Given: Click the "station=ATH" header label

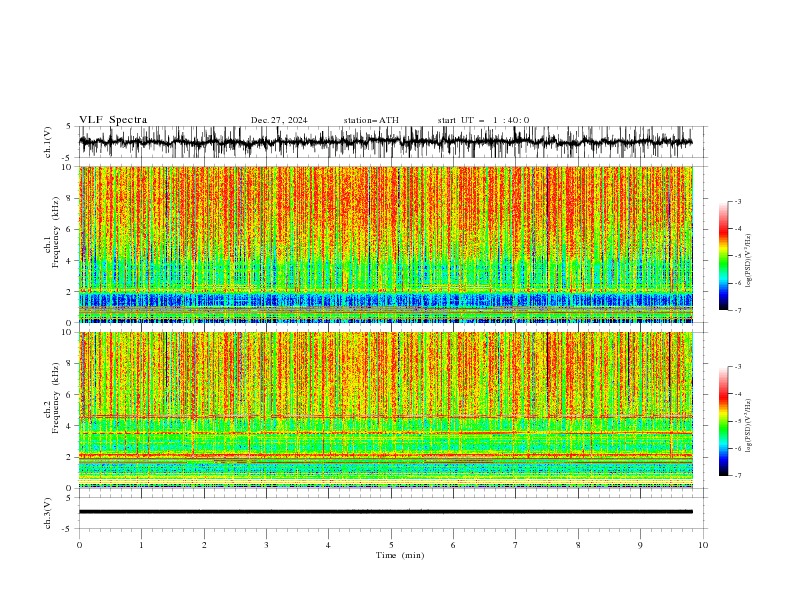Looking at the screenshot, I should click(371, 120).
